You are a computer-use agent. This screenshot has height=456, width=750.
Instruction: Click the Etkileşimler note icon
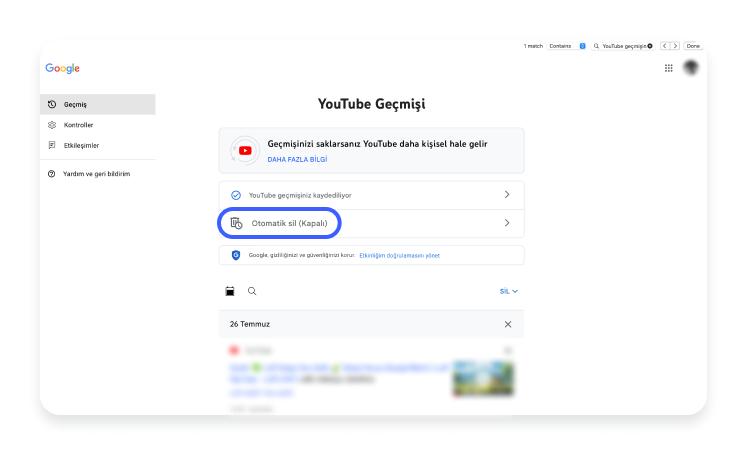pyautogui.click(x=52, y=145)
